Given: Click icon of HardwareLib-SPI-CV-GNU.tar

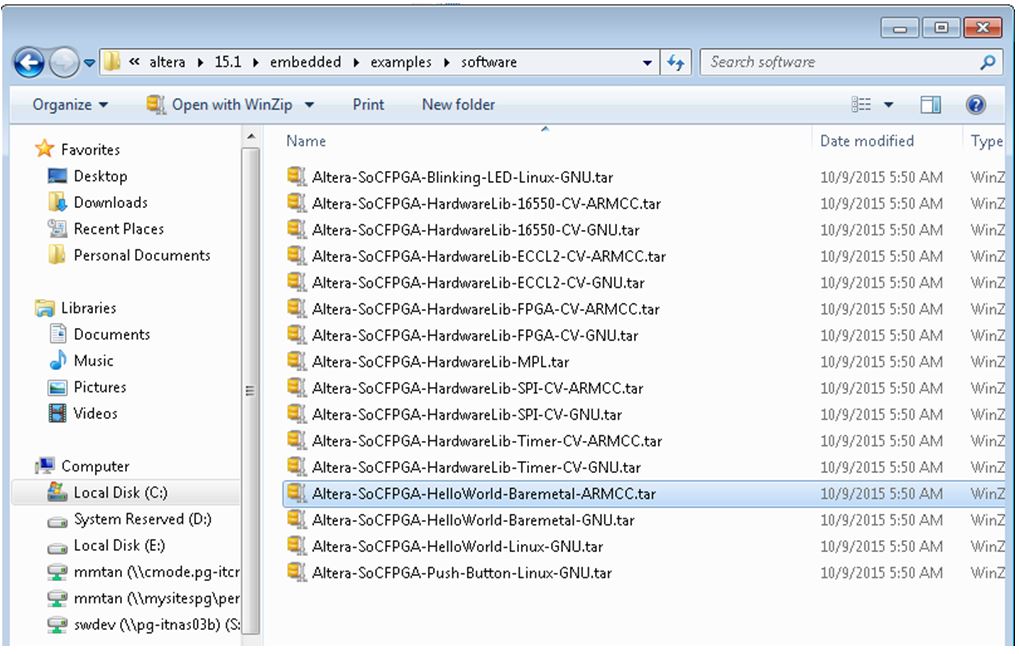Looking at the screenshot, I should coord(296,413).
